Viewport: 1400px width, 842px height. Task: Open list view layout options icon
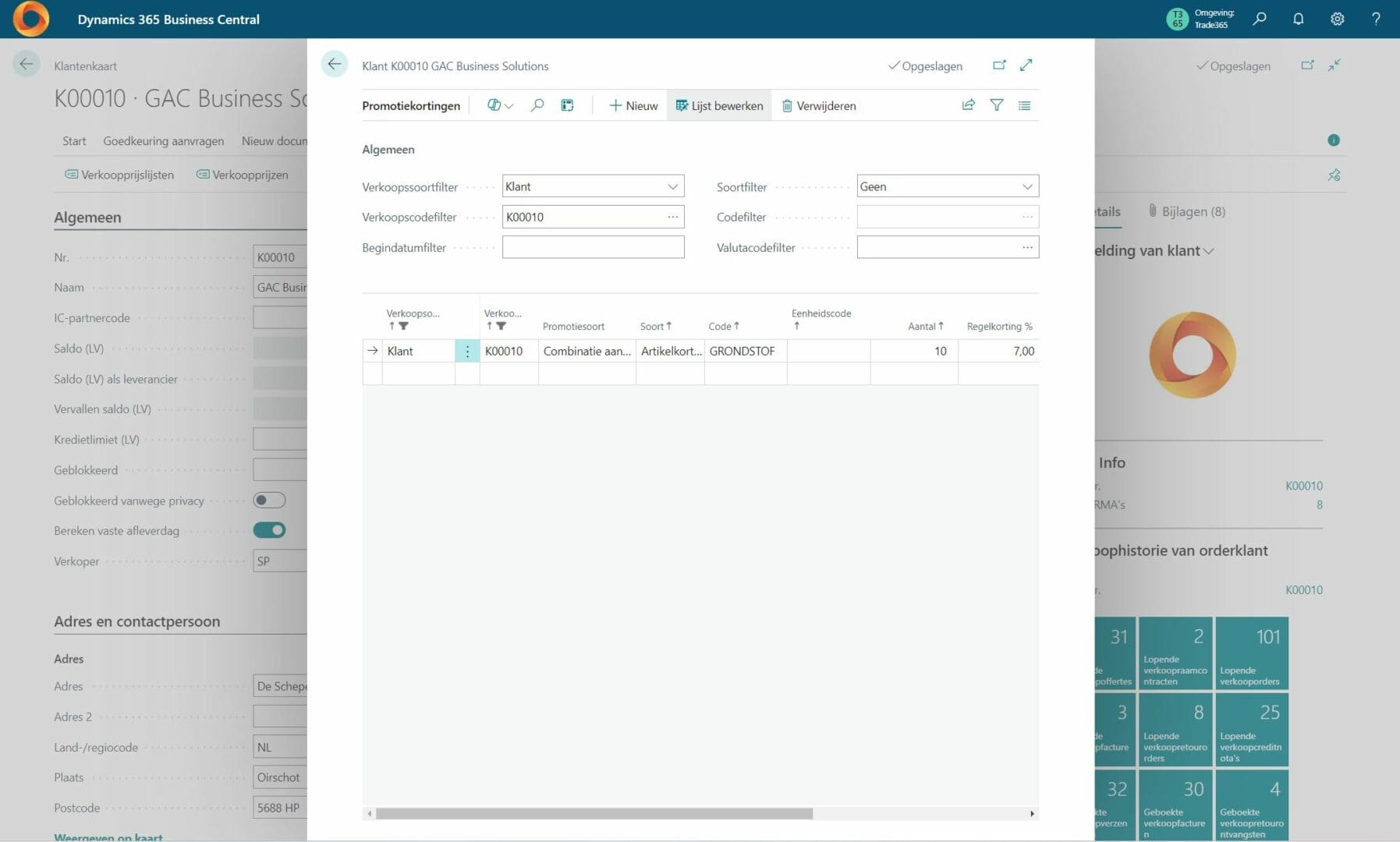click(1024, 105)
